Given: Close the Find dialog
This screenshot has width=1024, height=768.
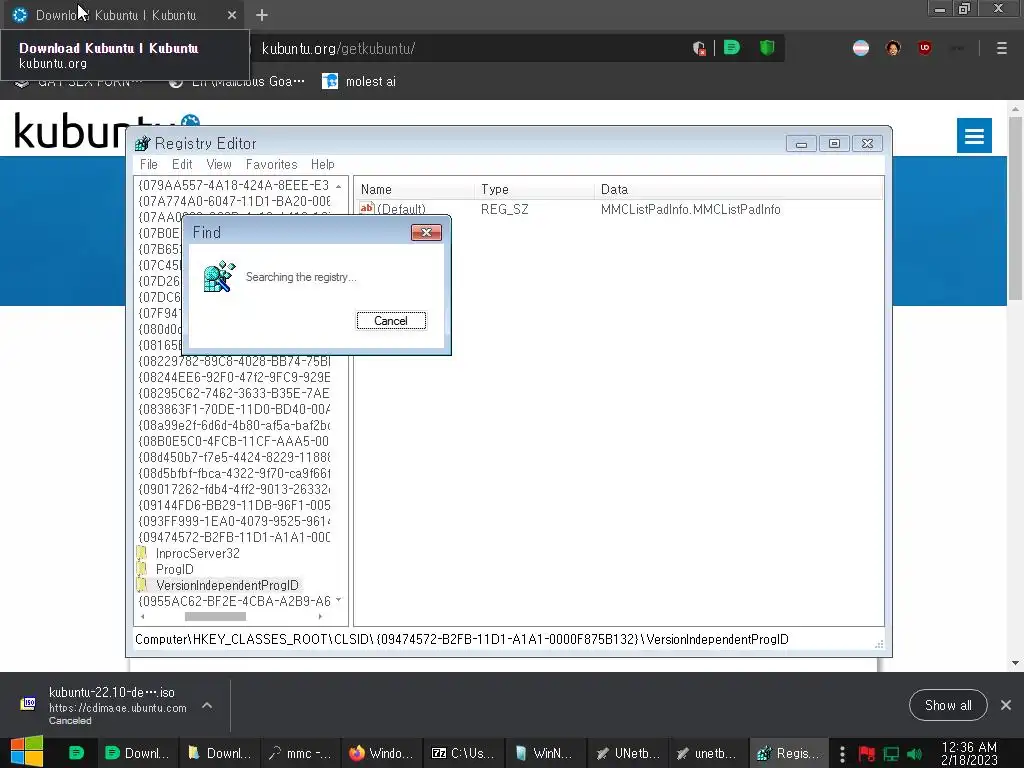Looking at the screenshot, I should 426,232.
